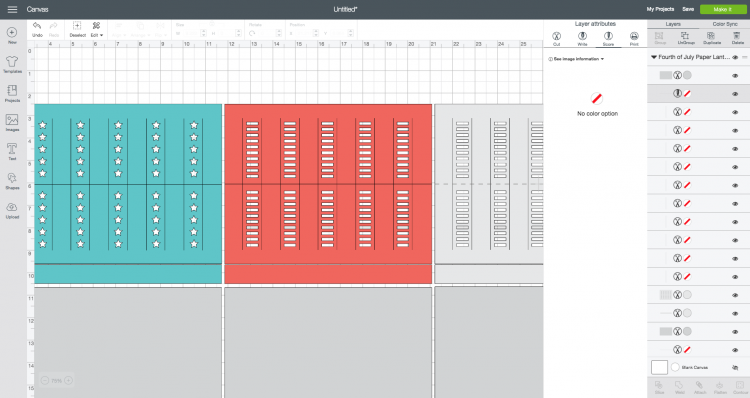The height and width of the screenshot is (398, 750).
Task: Click the No color option swatch
Action: pos(596,99)
